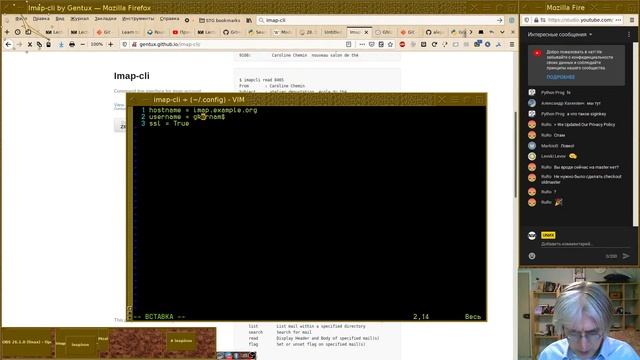This screenshot has height=360, width=640.
Task: Click the new tab plus icon
Action: (x=7, y=32)
